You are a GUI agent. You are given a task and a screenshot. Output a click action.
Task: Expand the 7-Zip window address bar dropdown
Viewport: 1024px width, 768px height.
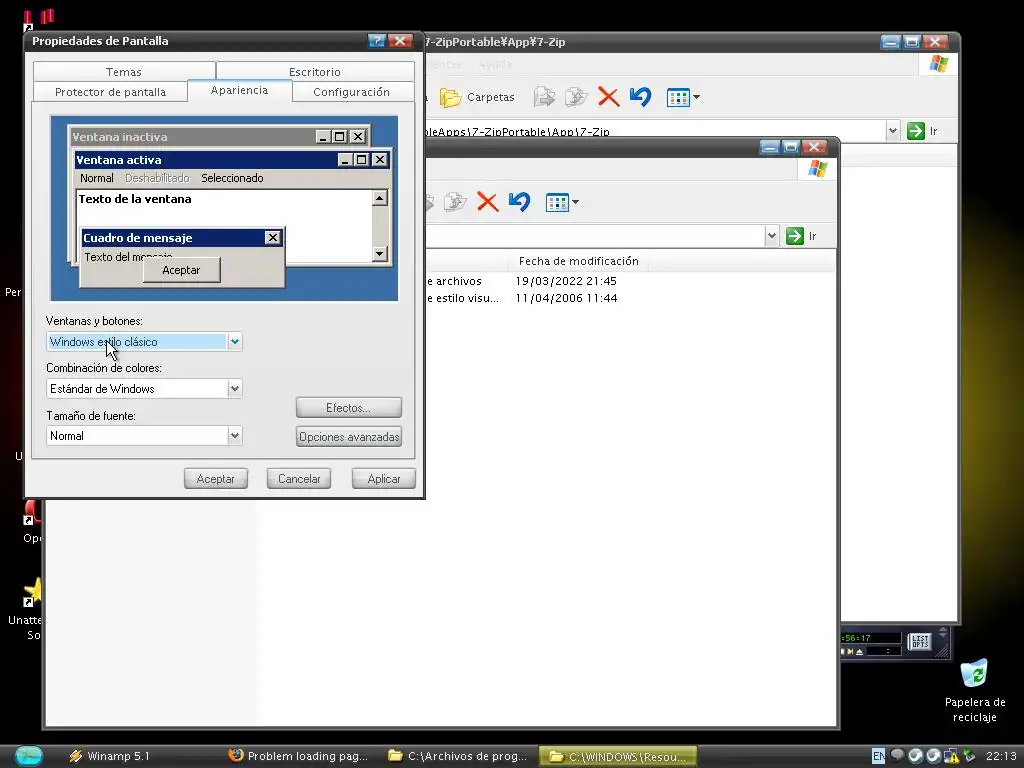[x=893, y=131]
